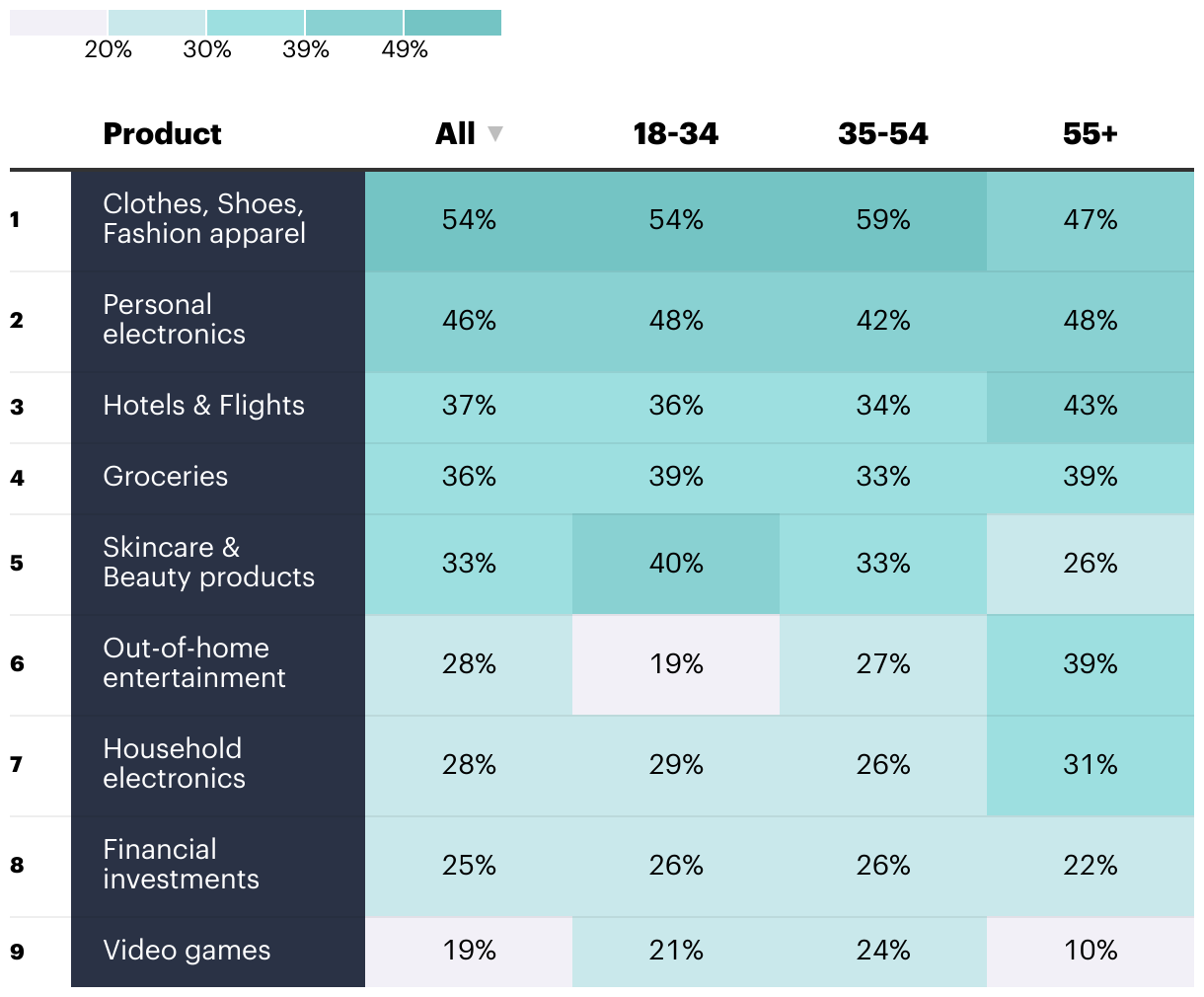Image resolution: width=1204 pixels, height=997 pixels.
Task: Click the Personal electronics row label
Action: click(x=174, y=319)
